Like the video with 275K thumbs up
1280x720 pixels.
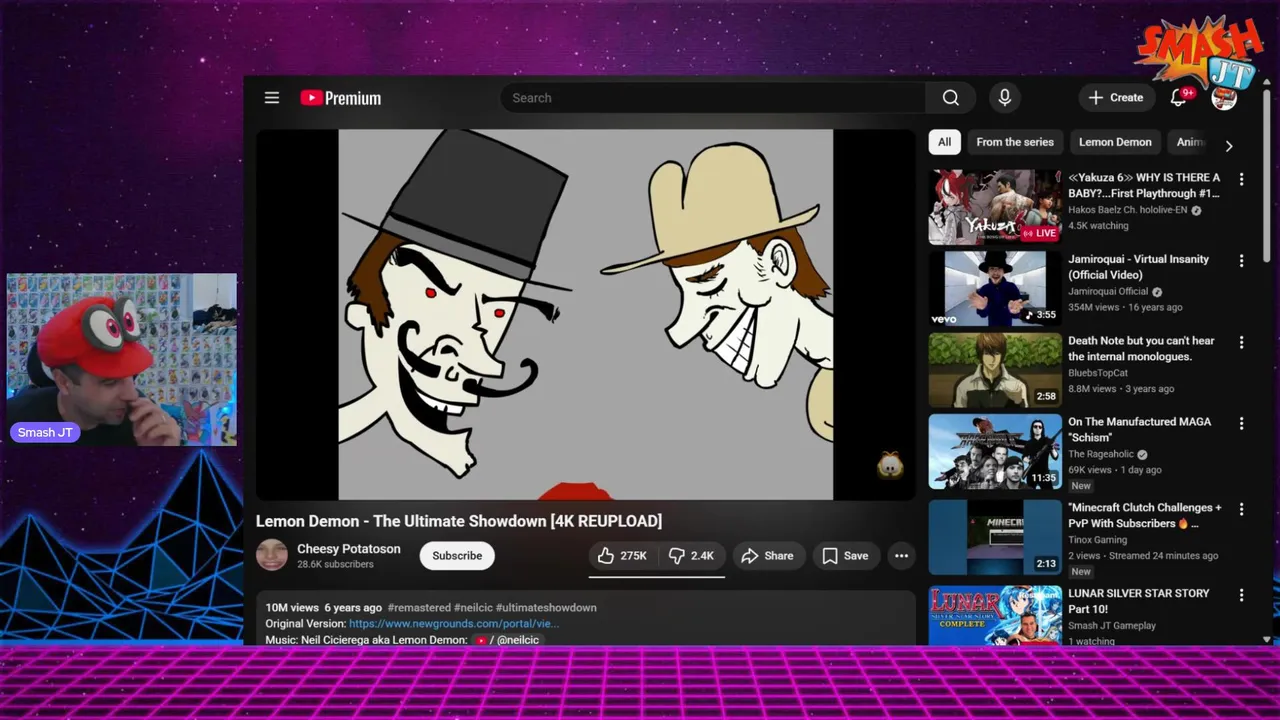point(623,556)
